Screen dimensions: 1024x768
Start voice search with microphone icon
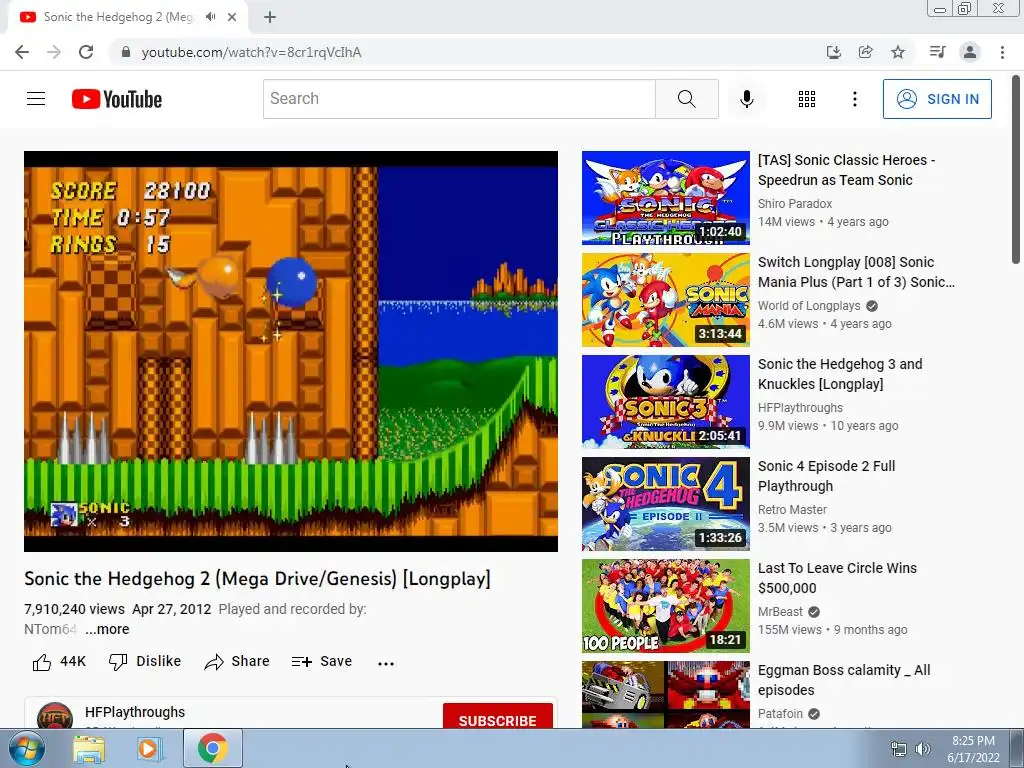746,99
